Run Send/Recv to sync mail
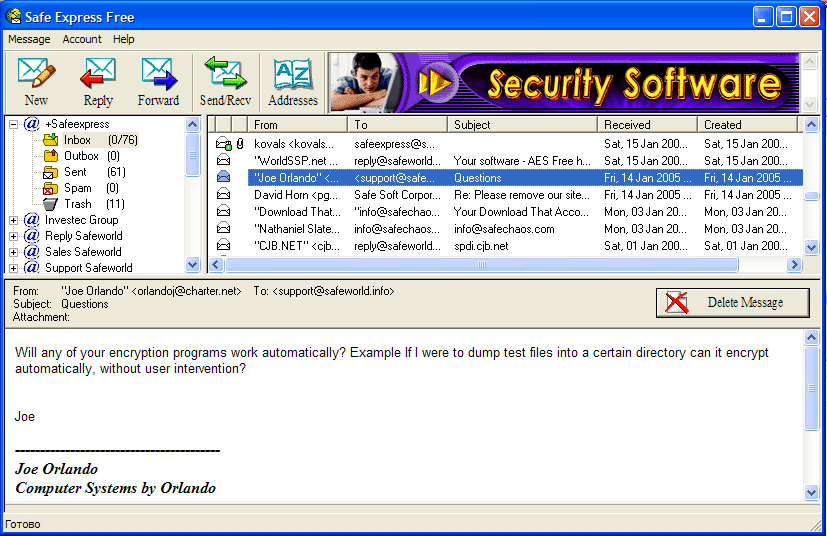Image resolution: width=827 pixels, height=536 pixels. coord(225,82)
